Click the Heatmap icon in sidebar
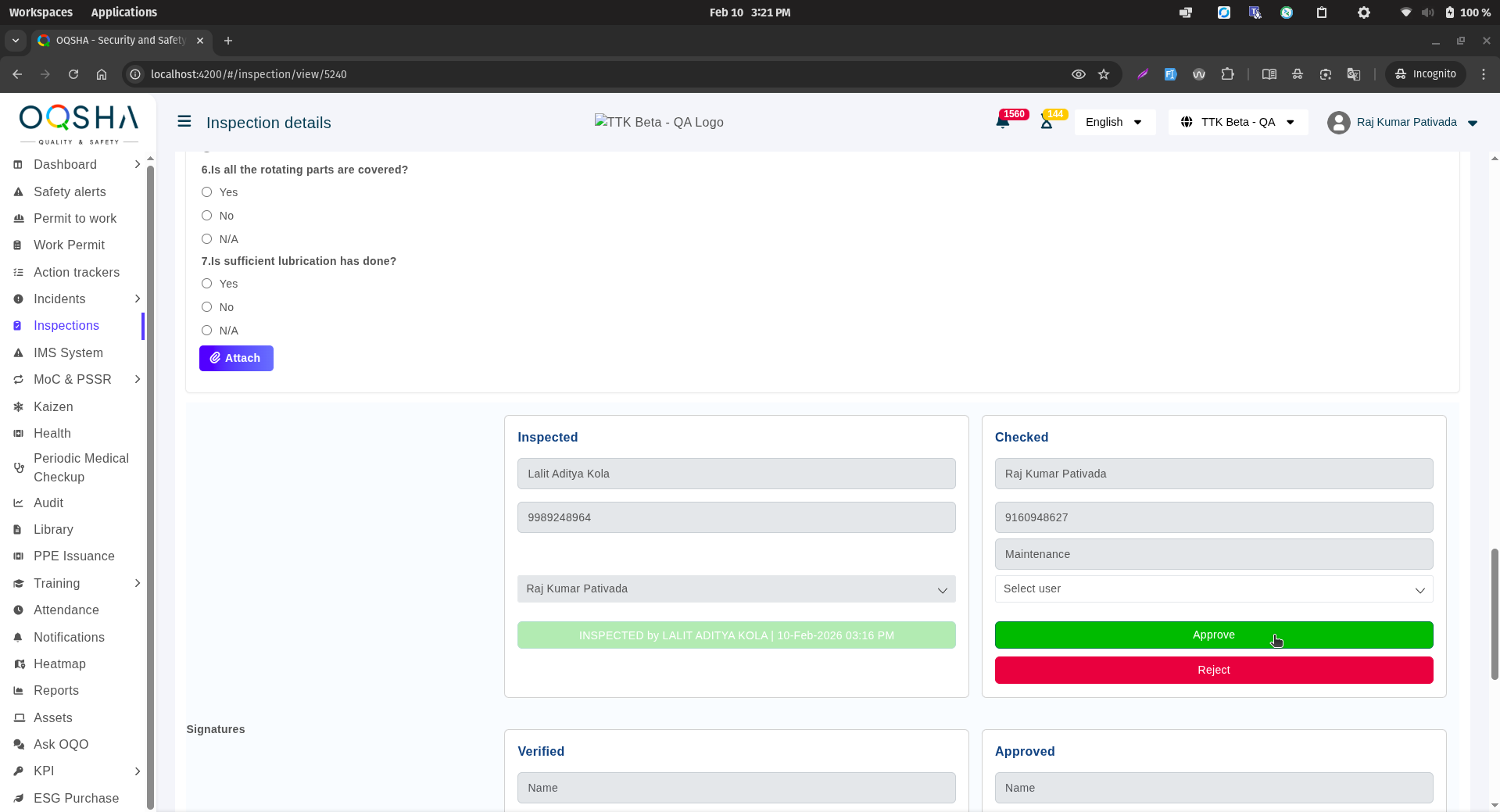The width and height of the screenshot is (1500, 812). pyautogui.click(x=19, y=664)
